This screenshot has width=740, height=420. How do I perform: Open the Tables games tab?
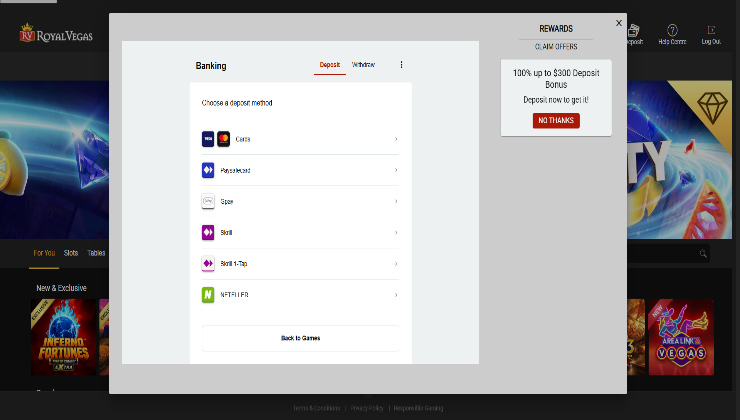click(x=96, y=253)
